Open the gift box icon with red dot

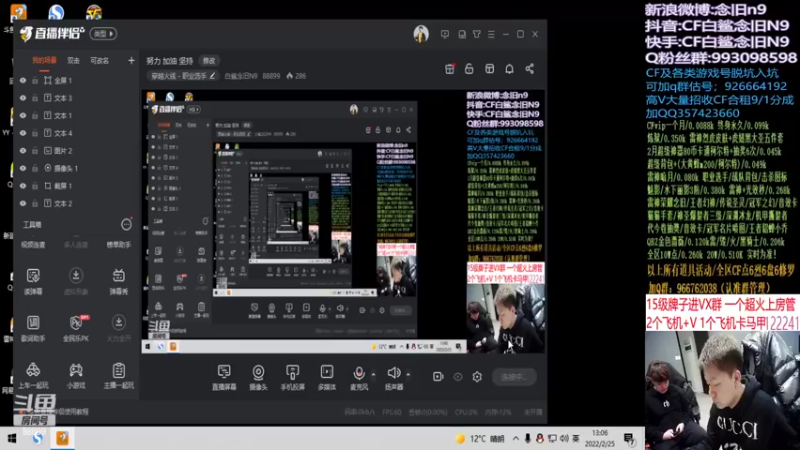click(449, 69)
